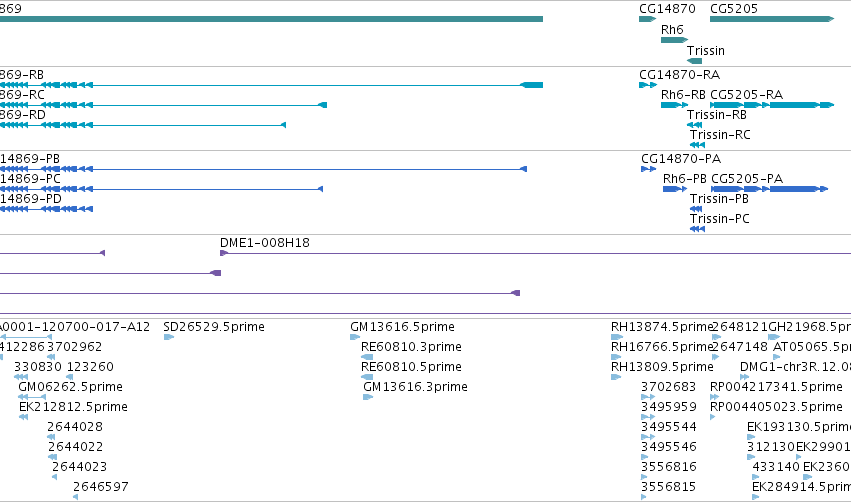
Task: Open protein CG5205-PA
Action: 770,189
